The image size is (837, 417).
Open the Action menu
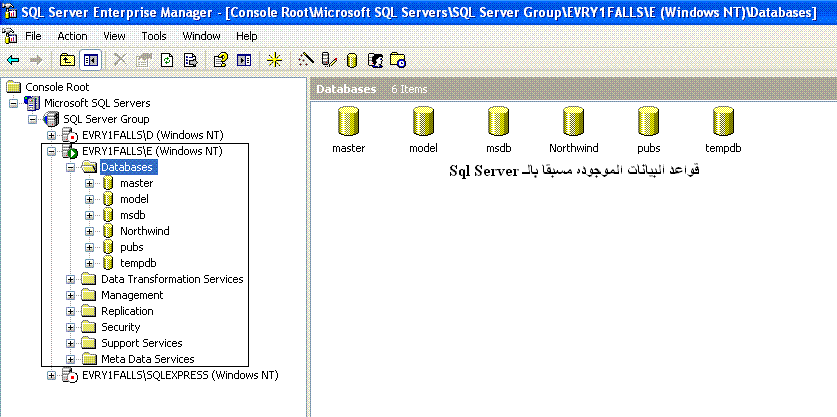click(72, 36)
